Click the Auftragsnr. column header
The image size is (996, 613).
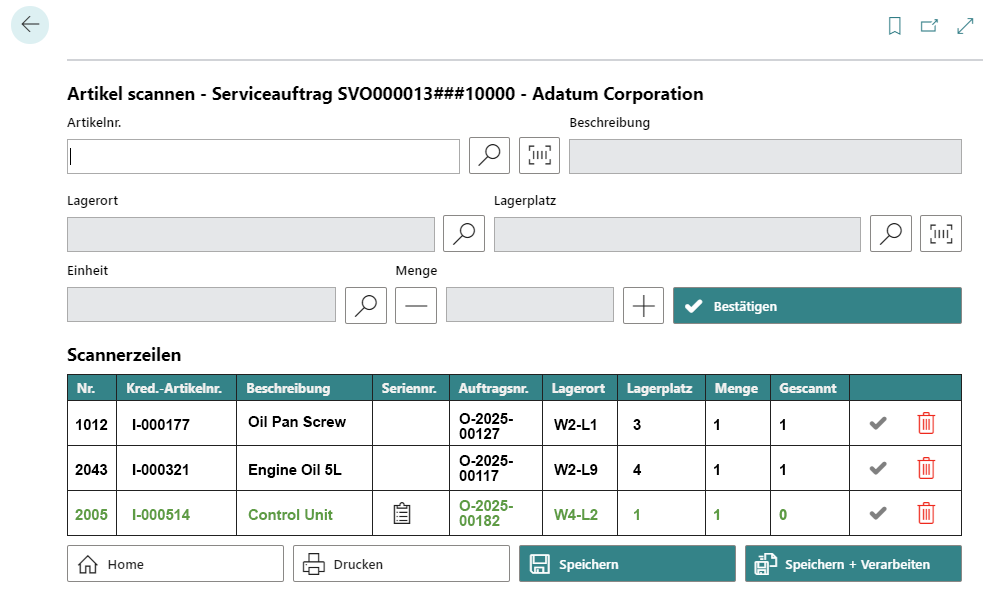pos(494,388)
